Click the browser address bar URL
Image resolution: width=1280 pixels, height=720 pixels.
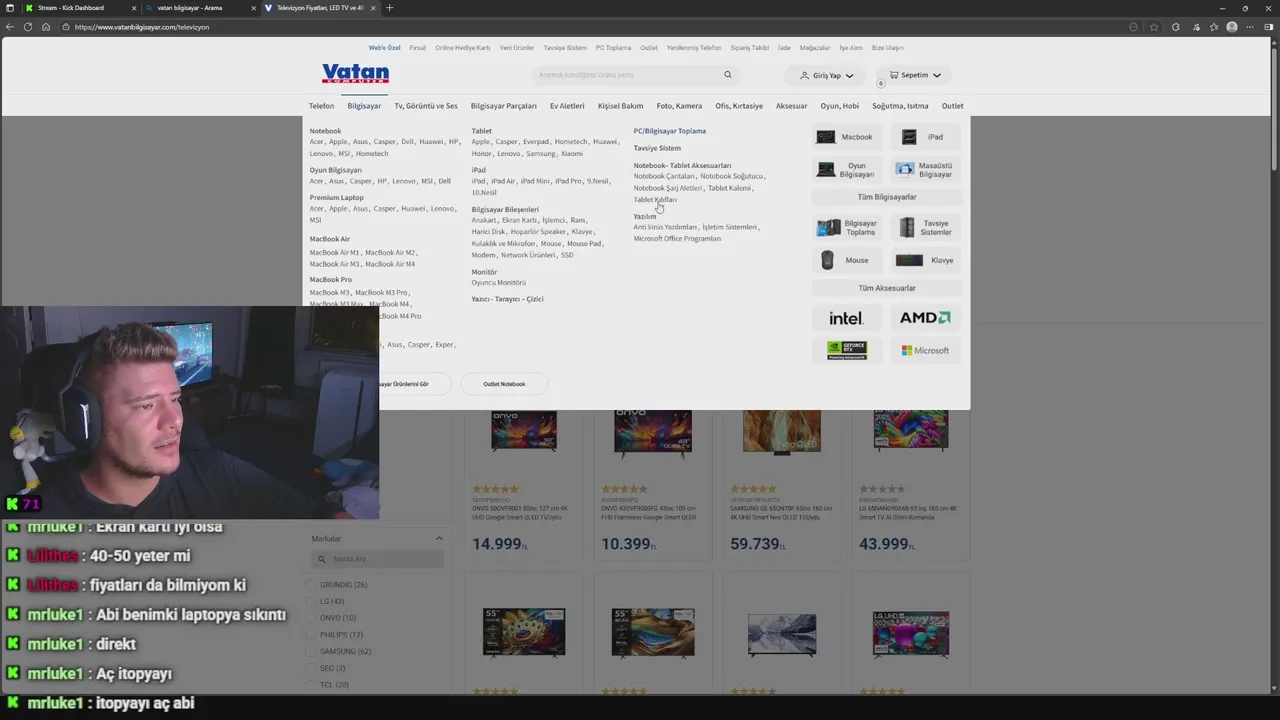pos(141,27)
